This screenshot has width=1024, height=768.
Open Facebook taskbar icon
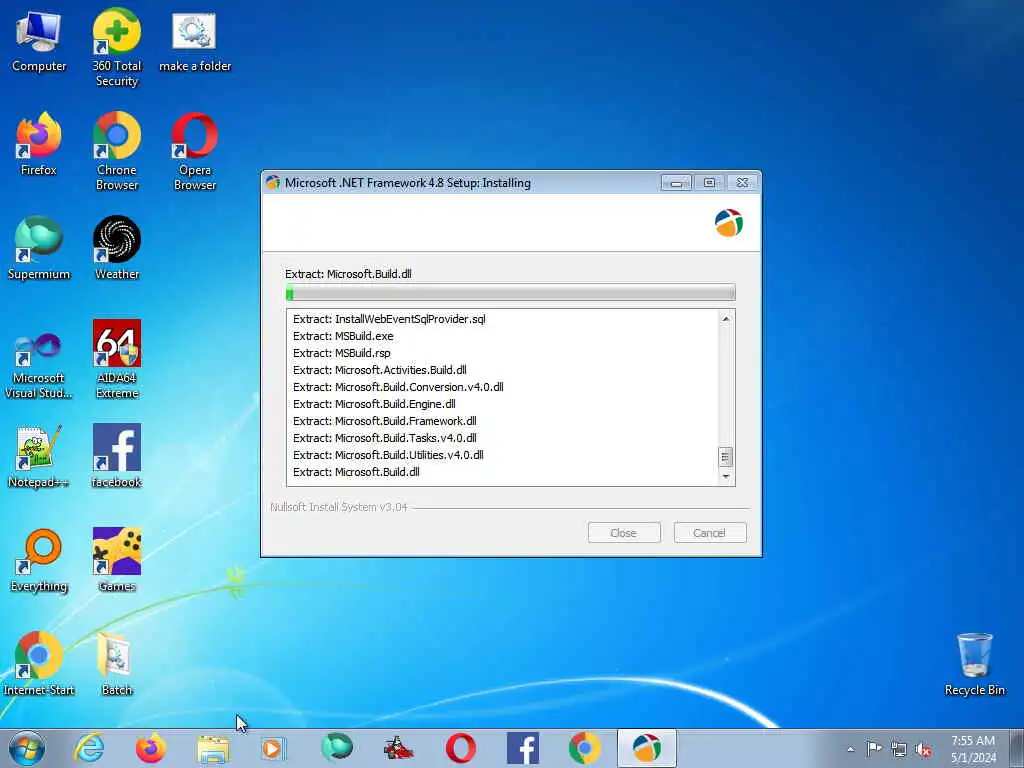[x=522, y=748]
